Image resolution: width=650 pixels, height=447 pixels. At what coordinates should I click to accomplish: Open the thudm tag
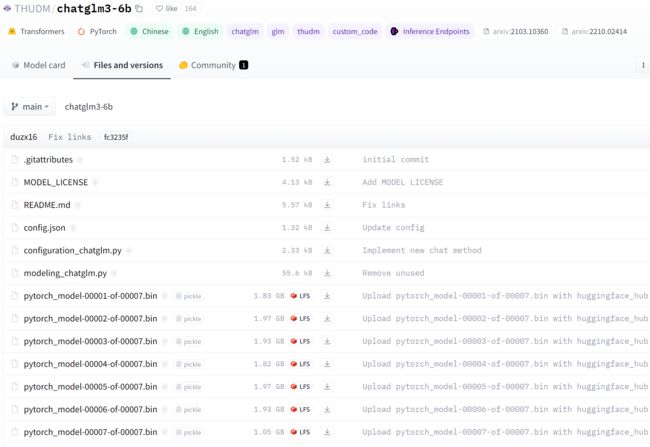308,32
